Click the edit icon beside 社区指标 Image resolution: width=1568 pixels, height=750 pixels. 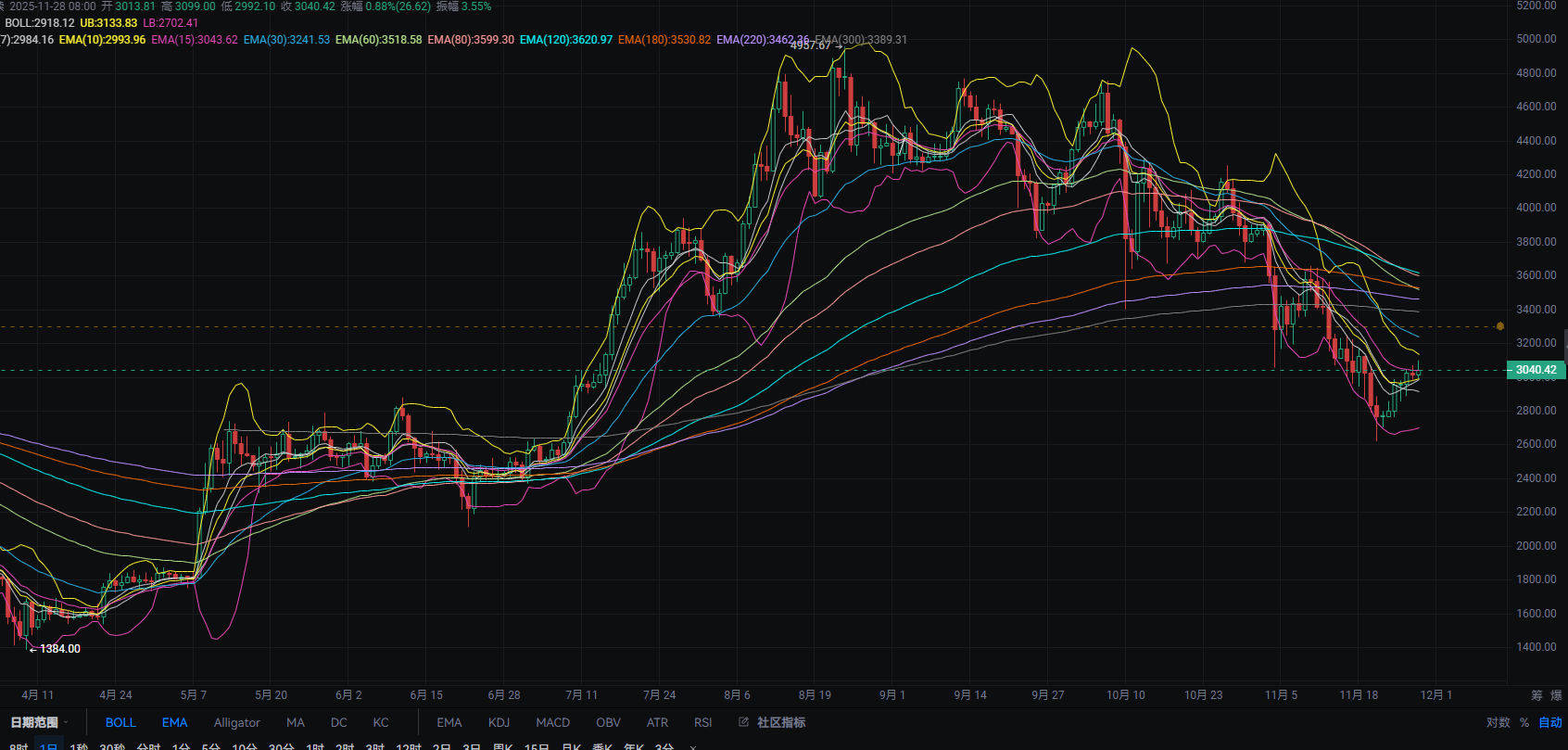pos(743,722)
